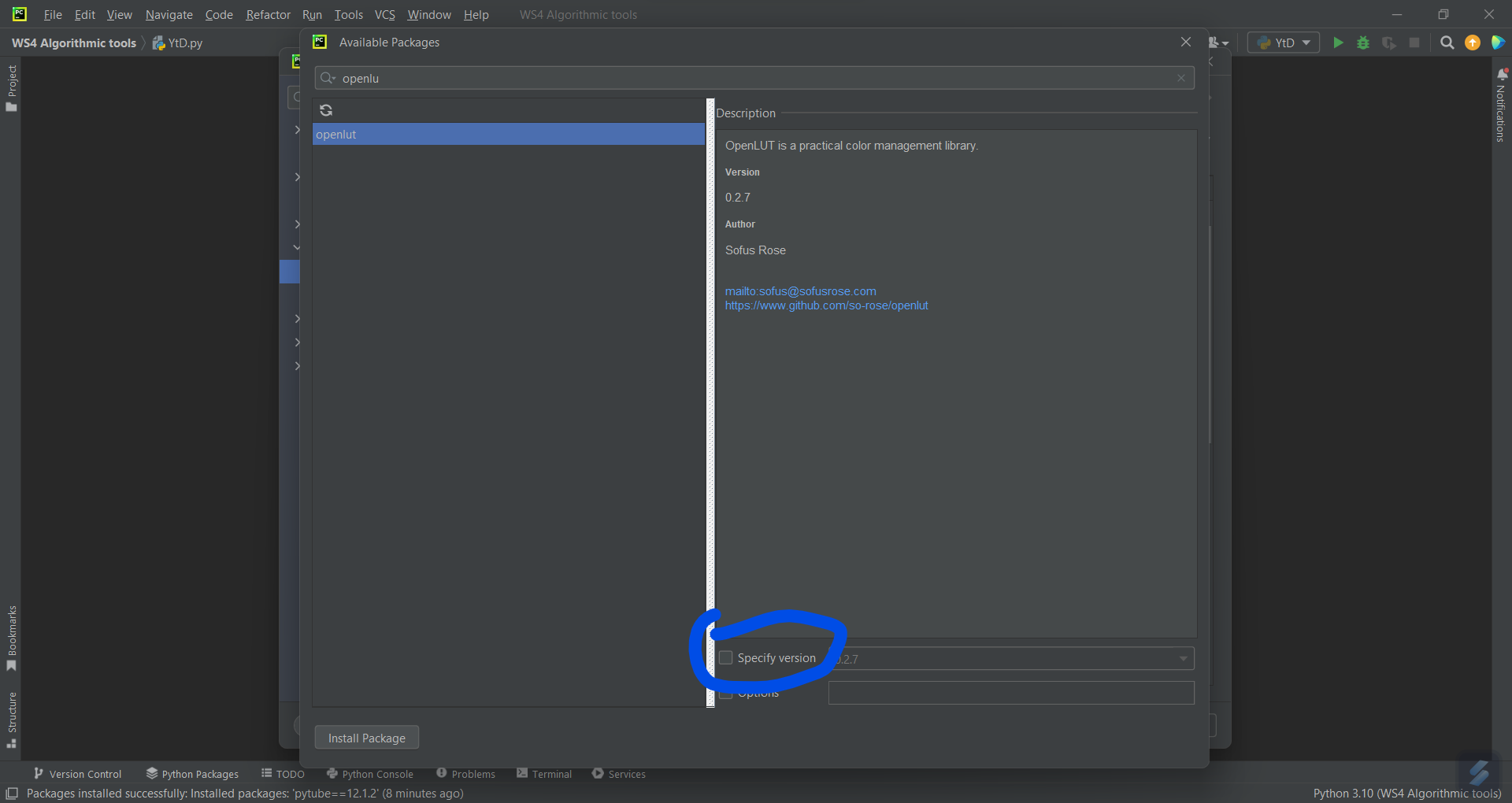Open the Services tab
Image resolution: width=1512 pixels, height=803 pixels.
[x=619, y=774]
